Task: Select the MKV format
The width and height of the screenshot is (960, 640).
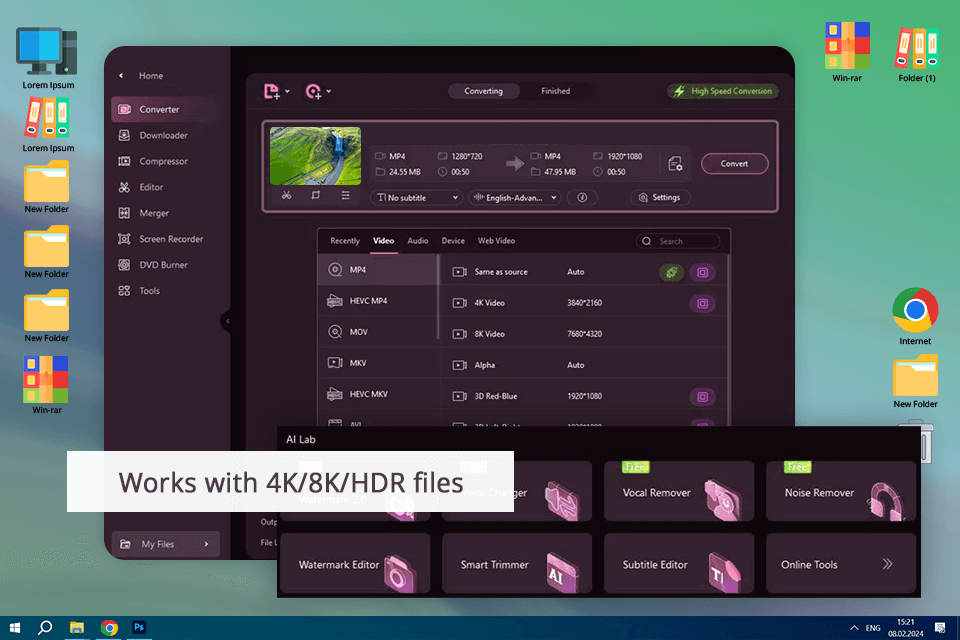Action: point(378,363)
